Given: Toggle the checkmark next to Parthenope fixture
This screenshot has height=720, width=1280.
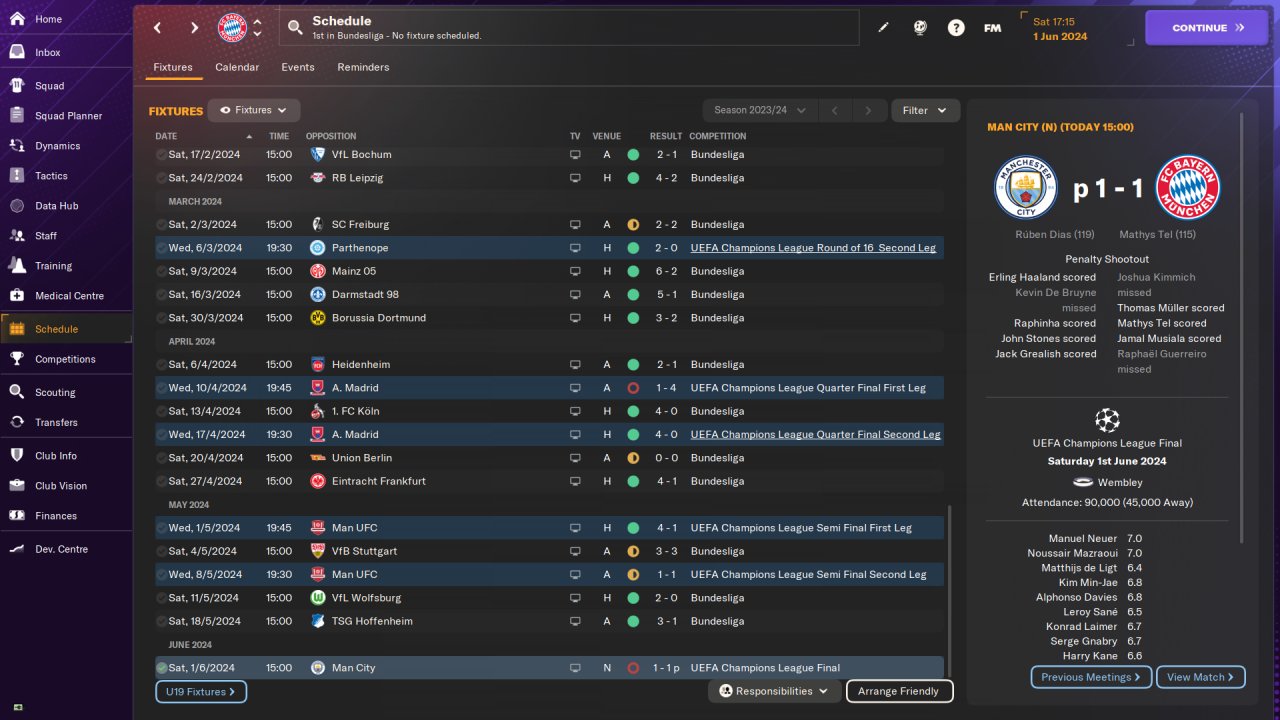Looking at the screenshot, I should click(x=161, y=248).
